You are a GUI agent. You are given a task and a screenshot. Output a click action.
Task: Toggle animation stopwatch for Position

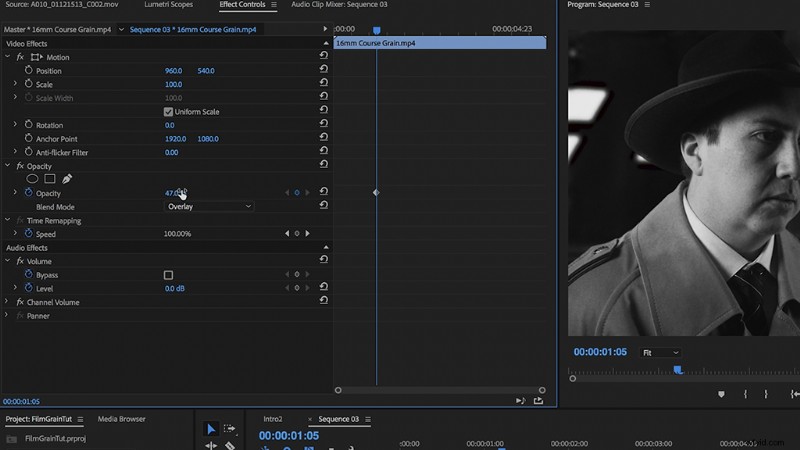pyautogui.click(x=29, y=70)
